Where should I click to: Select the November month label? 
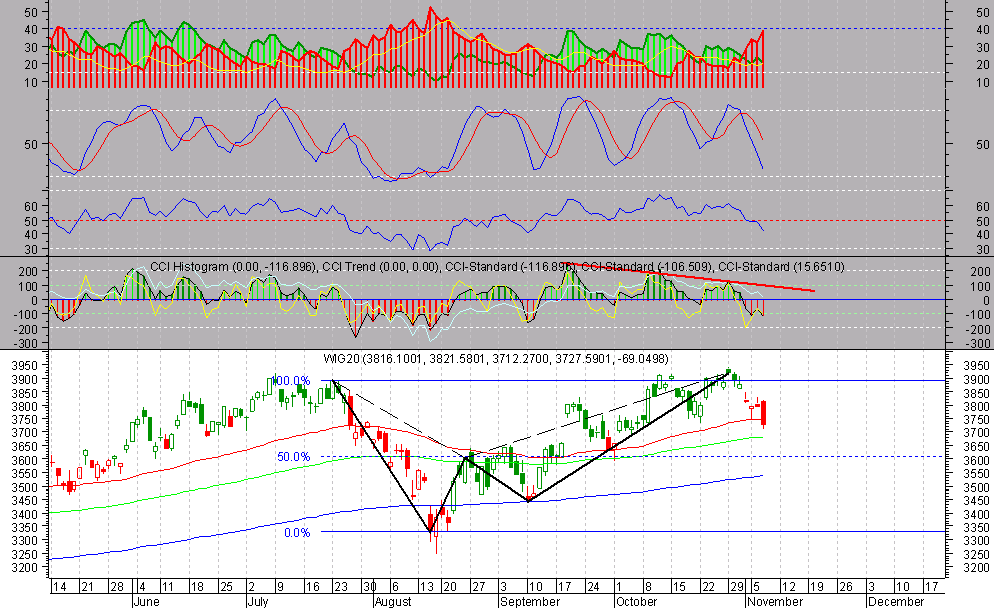click(775, 601)
